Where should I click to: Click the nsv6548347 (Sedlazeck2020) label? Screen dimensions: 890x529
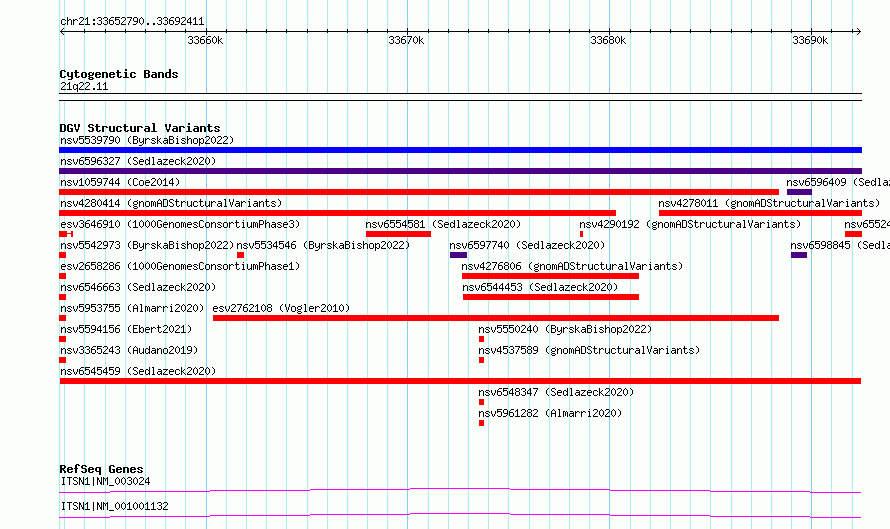click(x=556, y=392)
